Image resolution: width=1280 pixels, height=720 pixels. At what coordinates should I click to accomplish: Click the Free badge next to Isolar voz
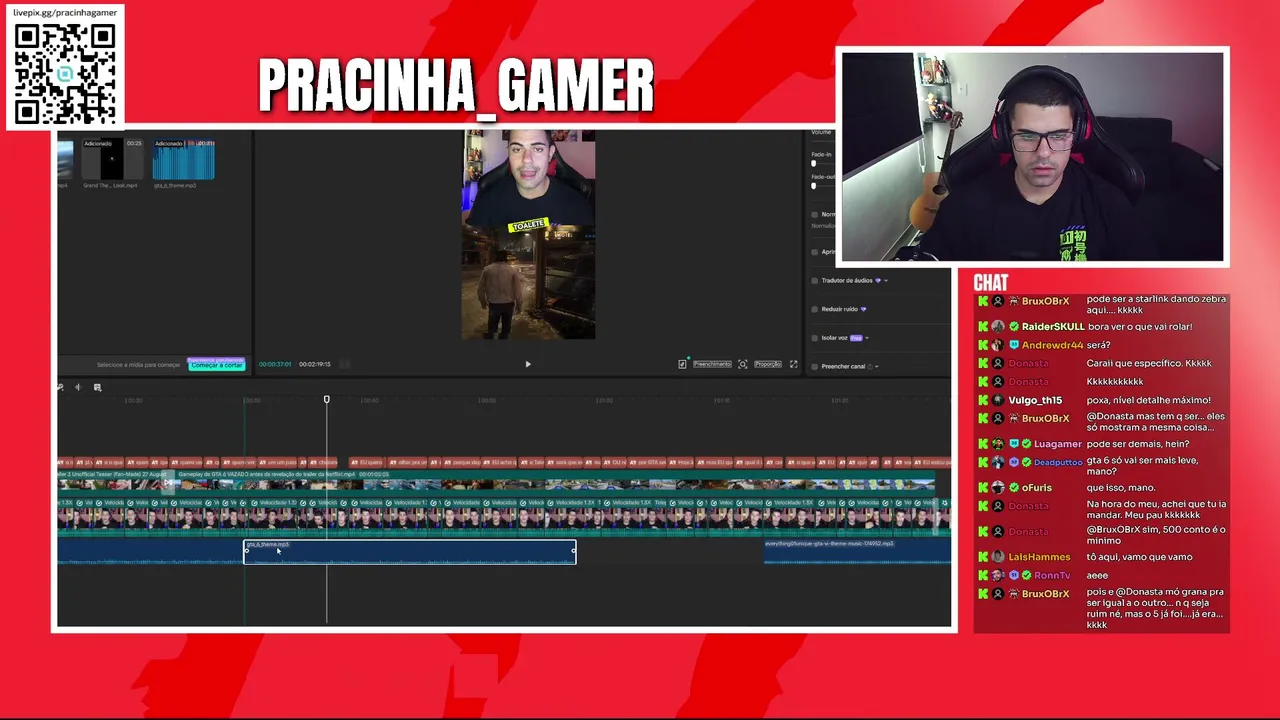[856, 338]
